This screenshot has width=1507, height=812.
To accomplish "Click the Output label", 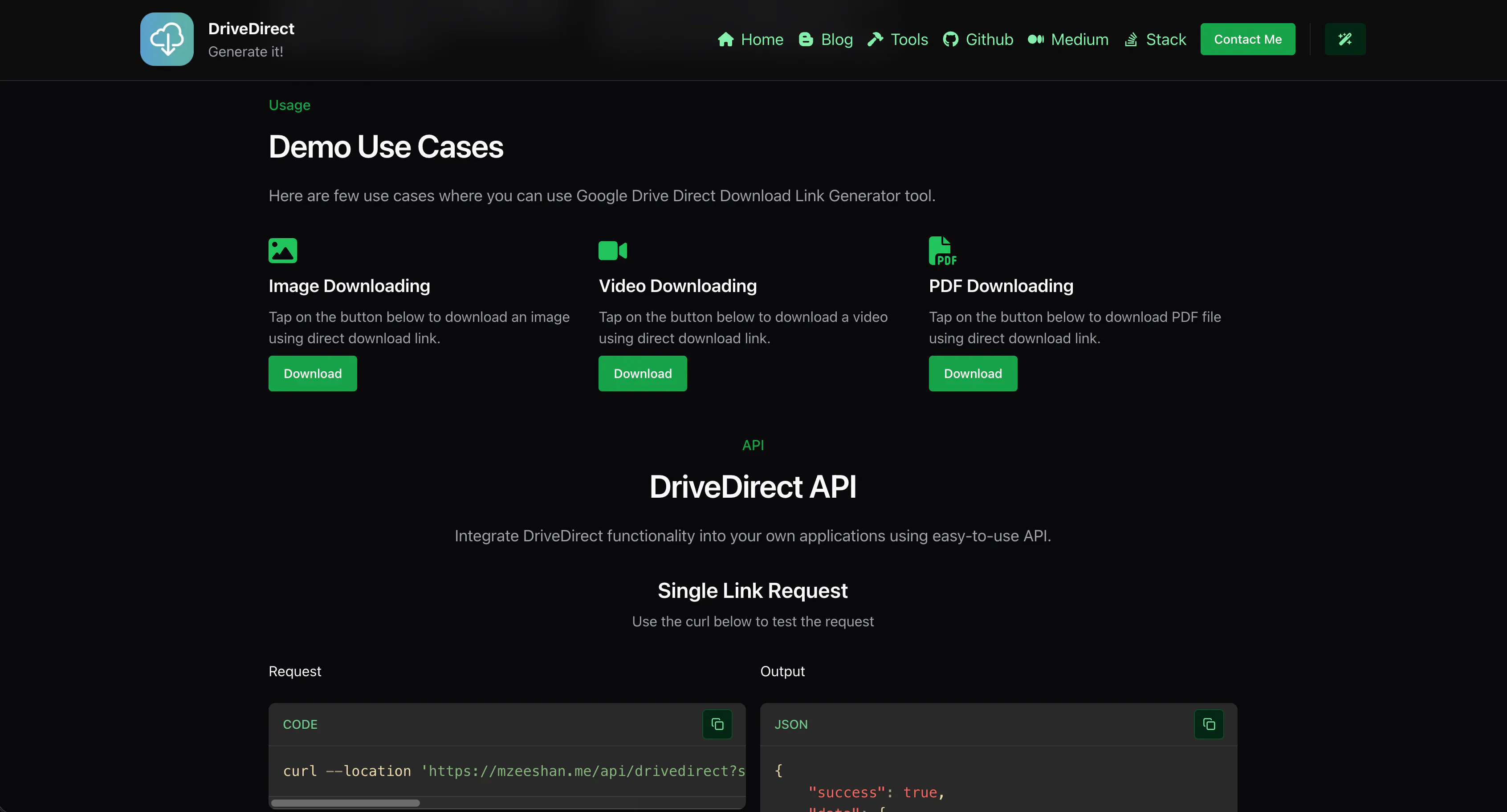I will click(782, 671).
